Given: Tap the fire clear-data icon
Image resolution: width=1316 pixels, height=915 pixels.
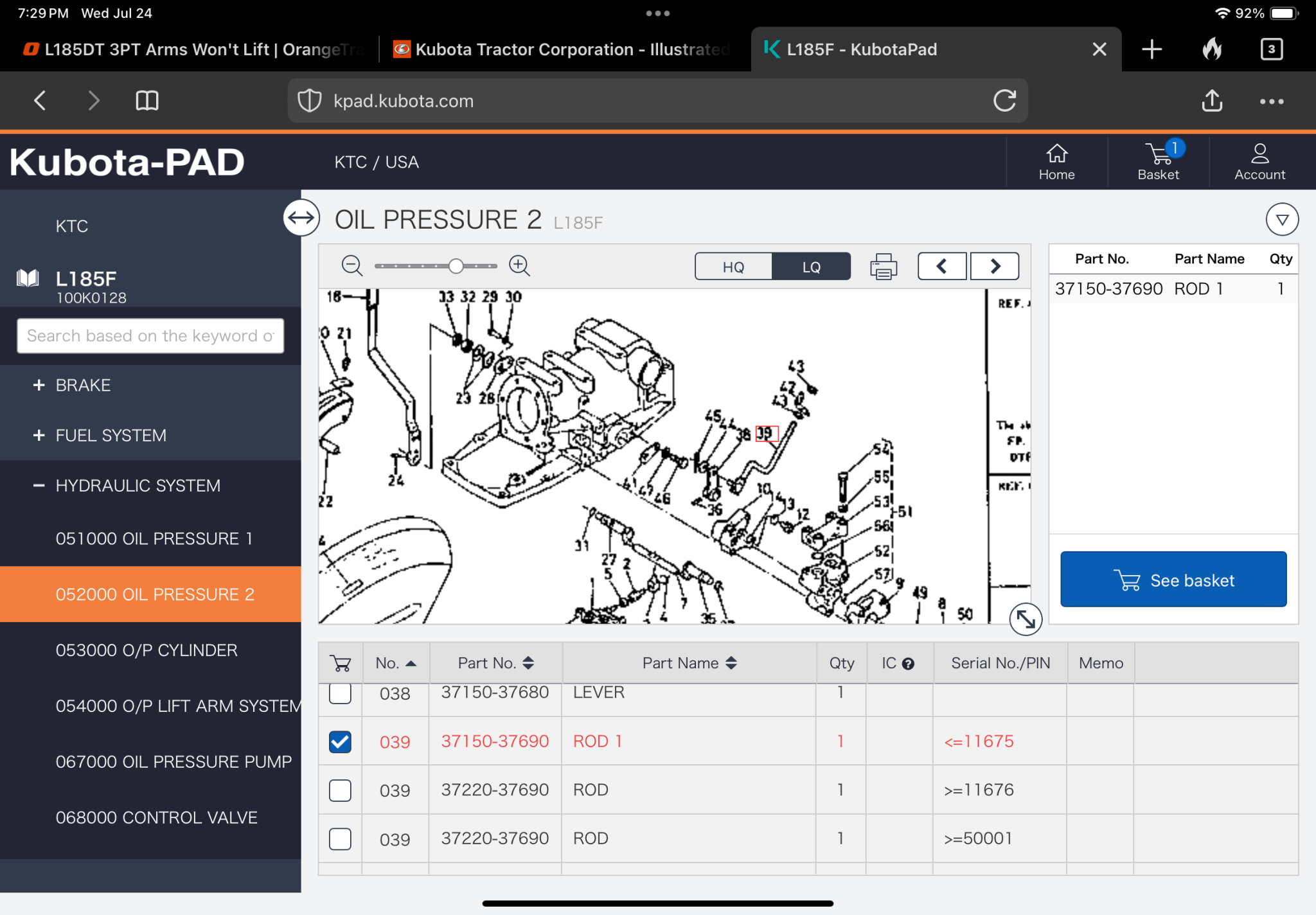Looking at the screenshot, I should pos(1212,49).
